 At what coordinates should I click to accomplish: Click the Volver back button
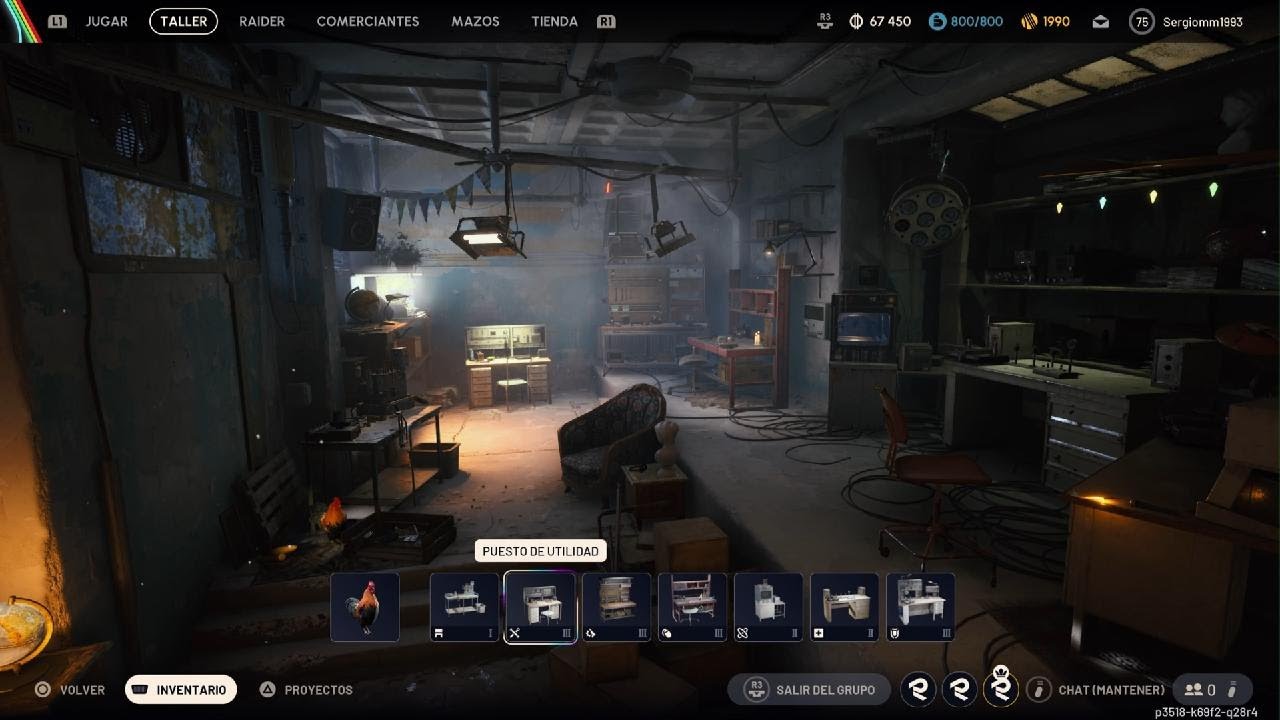pos(82,690)
